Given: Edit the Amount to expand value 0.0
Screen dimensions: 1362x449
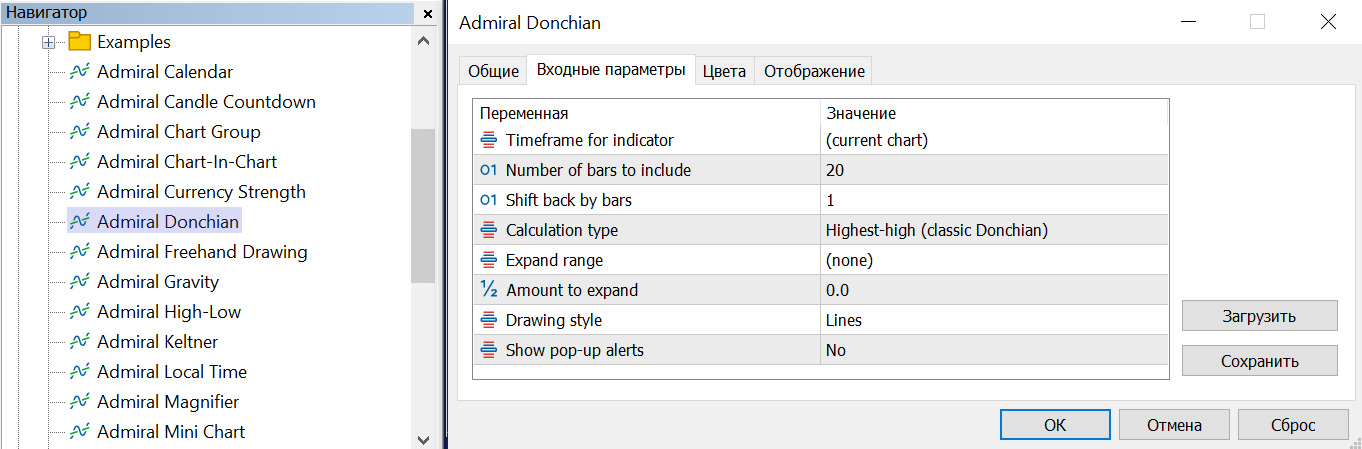Looking at the screenshot, I should tap(994, 290).
